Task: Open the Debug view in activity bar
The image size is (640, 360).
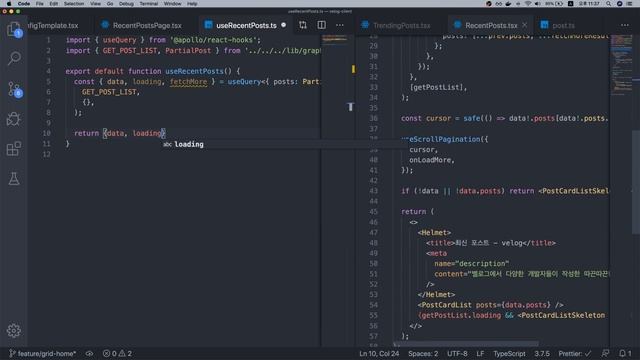Action: coord(14,119)
